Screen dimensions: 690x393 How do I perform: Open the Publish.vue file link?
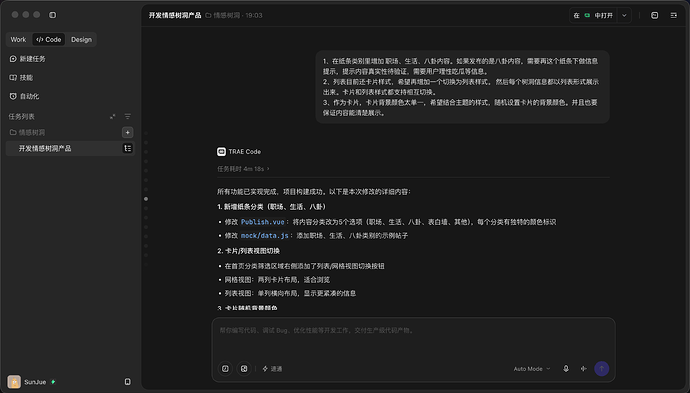tap(263, 222)
